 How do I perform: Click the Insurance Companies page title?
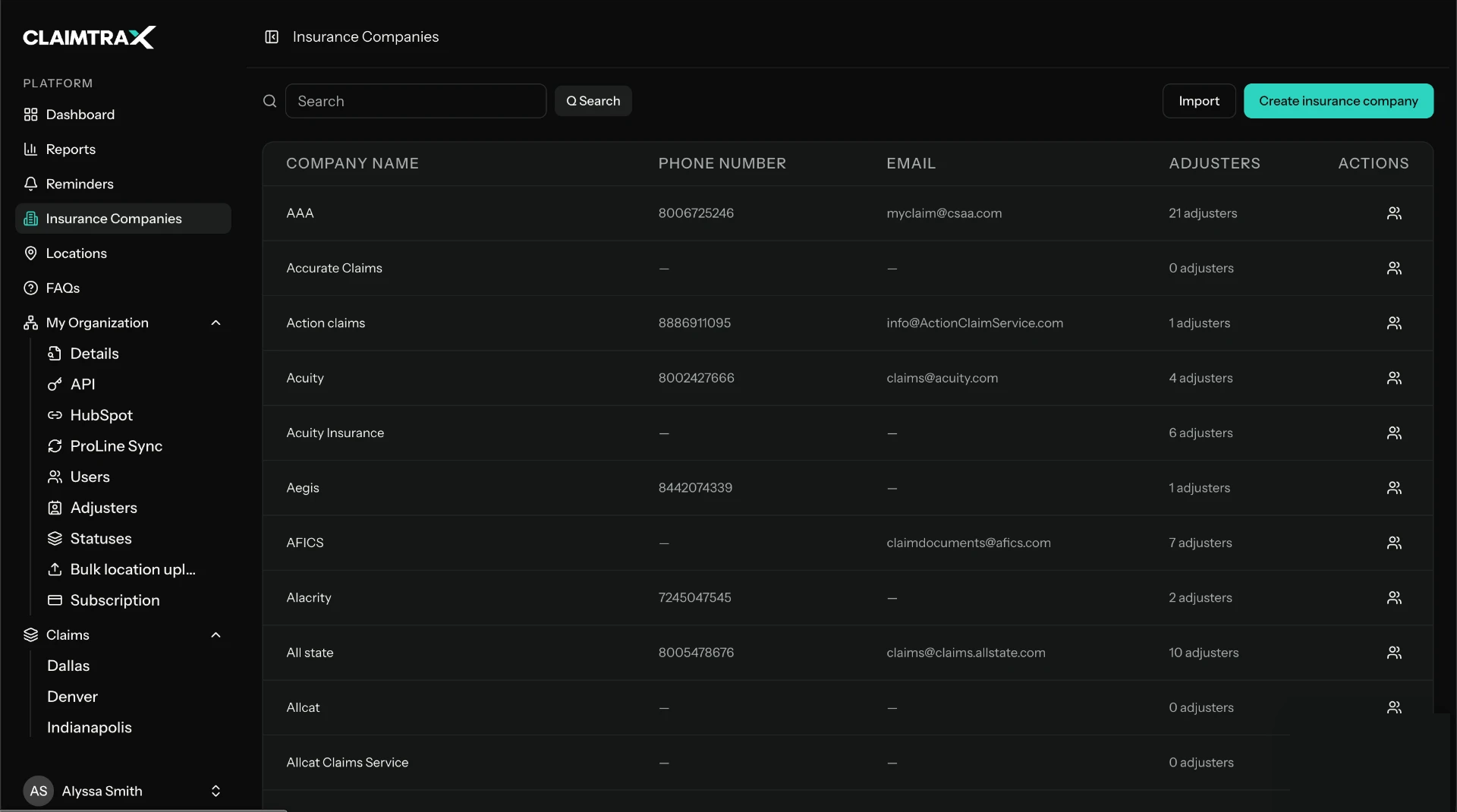[365, 36]
